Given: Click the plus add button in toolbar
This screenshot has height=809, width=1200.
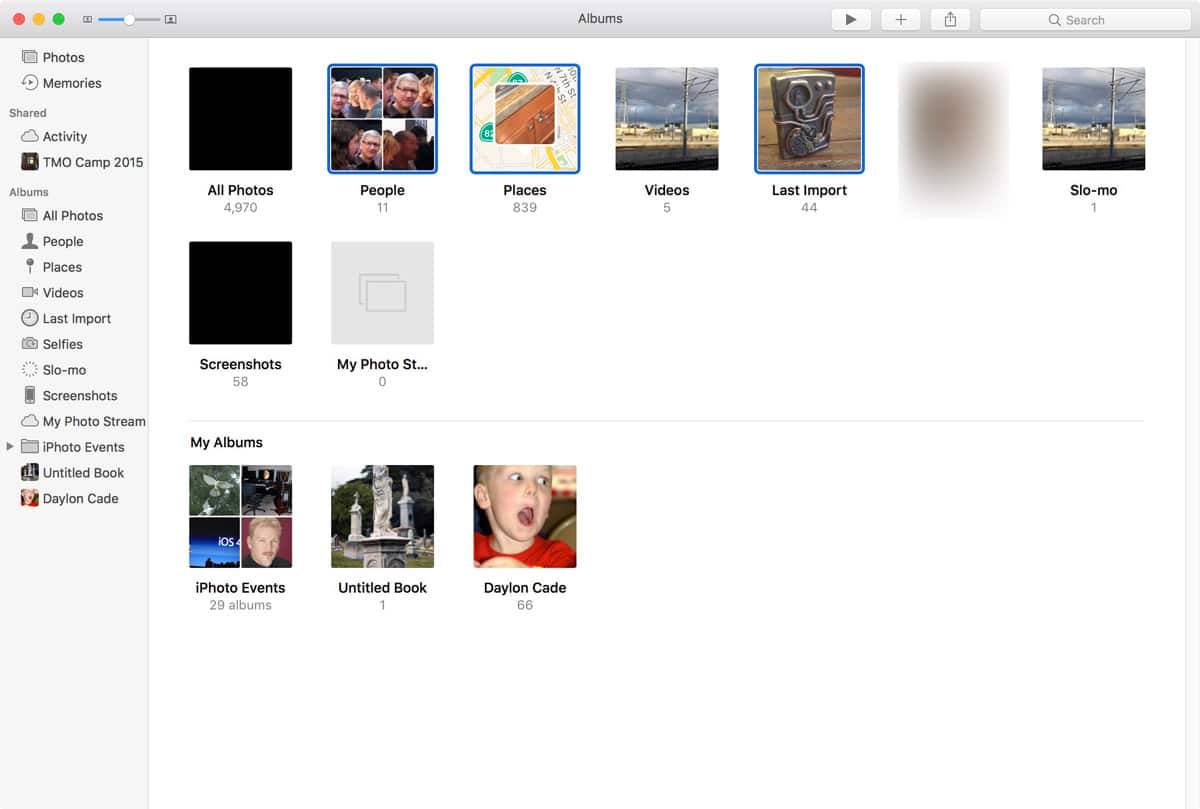Looking at the screenshot, I should pyautogui.click(x=900, y=20).
